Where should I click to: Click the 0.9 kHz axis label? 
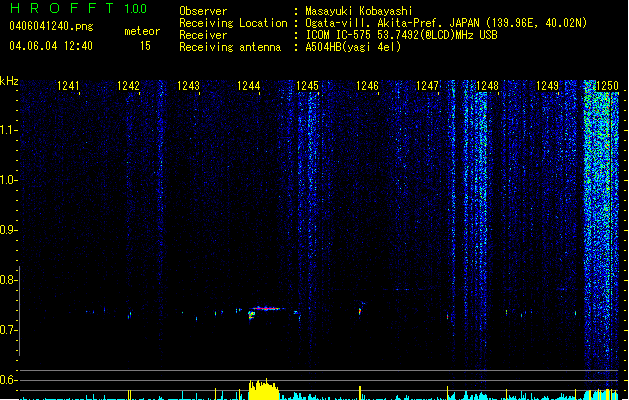[x=8, y=230]
